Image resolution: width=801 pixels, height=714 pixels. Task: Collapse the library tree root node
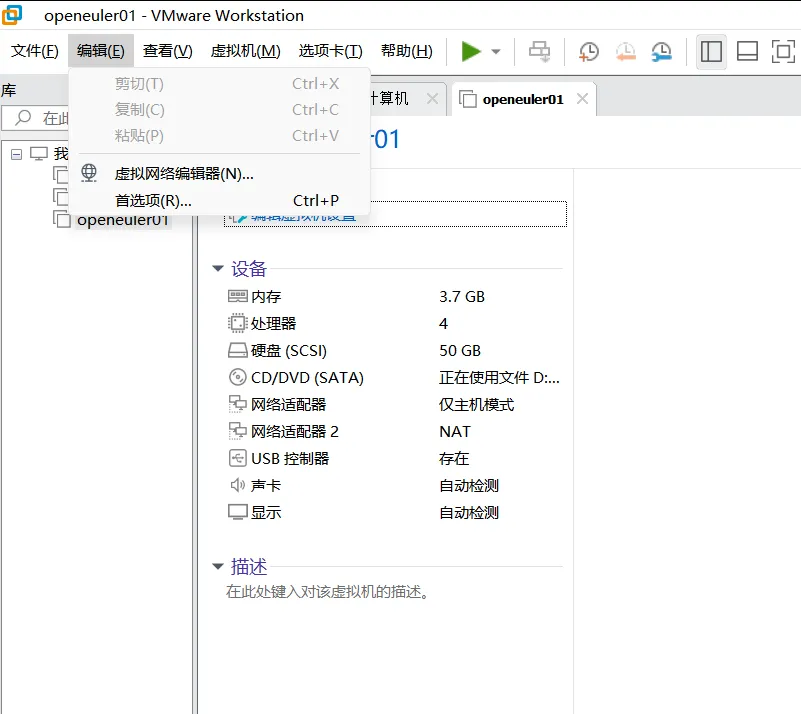coord(16,154)
